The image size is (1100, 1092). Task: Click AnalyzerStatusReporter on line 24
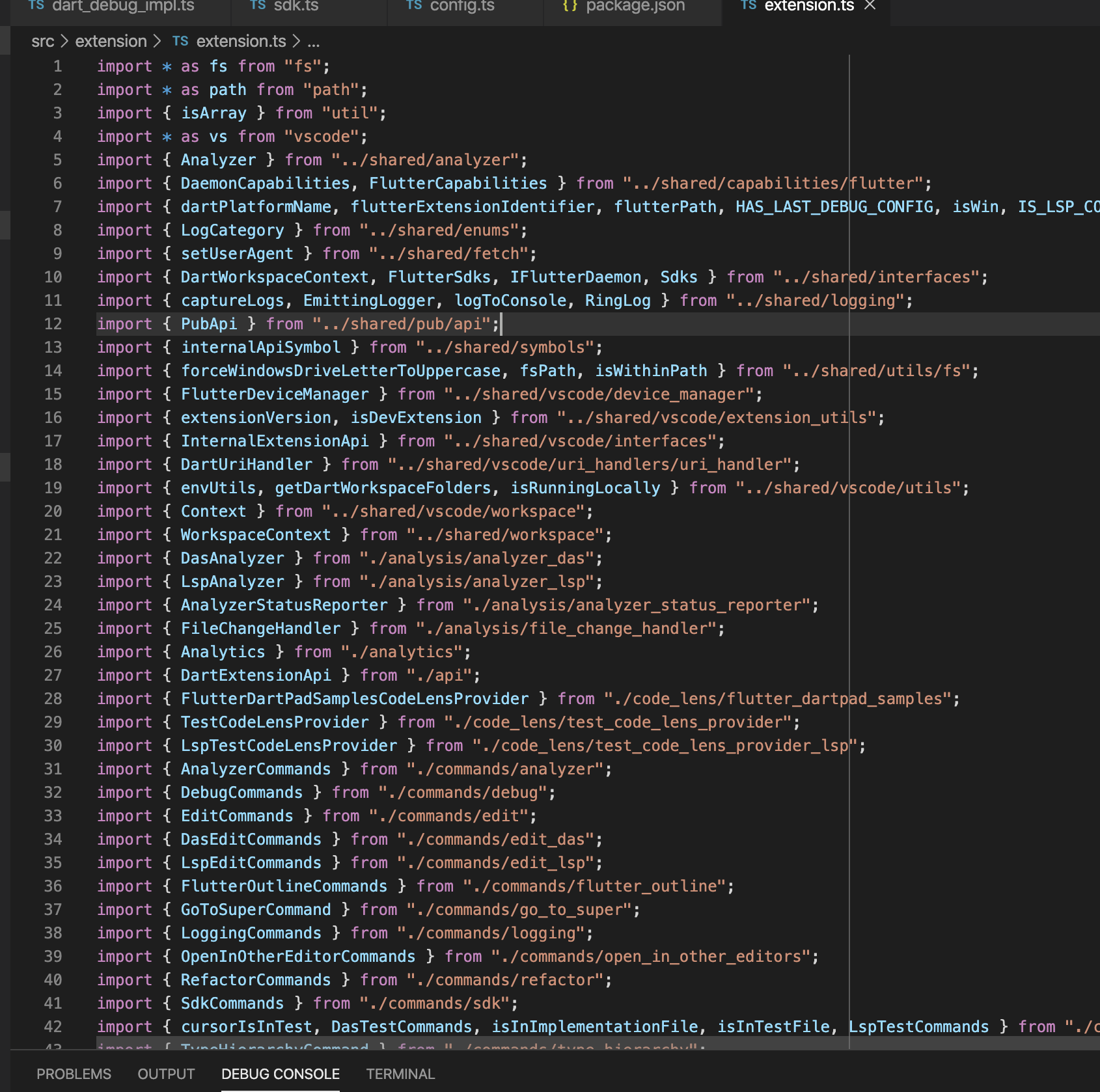284,605
